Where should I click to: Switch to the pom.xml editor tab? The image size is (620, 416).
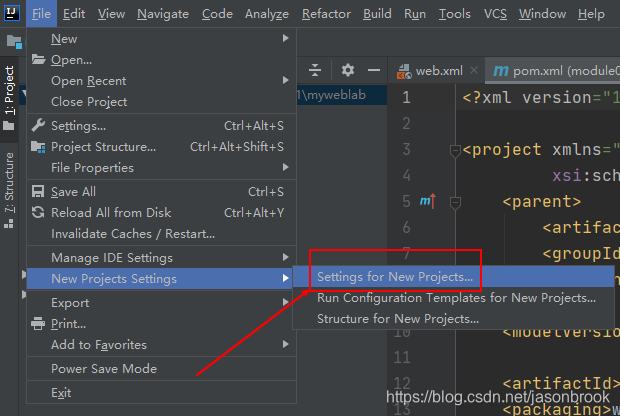(x=552, y=71)
